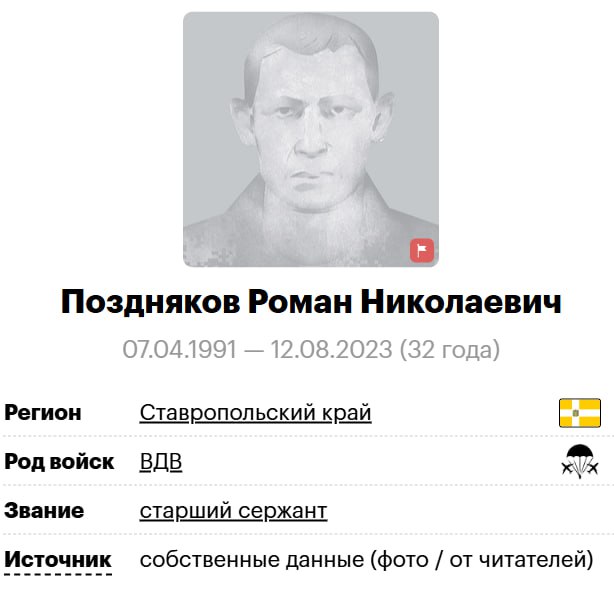Click the death date 12.08.2023

(331, 350)
